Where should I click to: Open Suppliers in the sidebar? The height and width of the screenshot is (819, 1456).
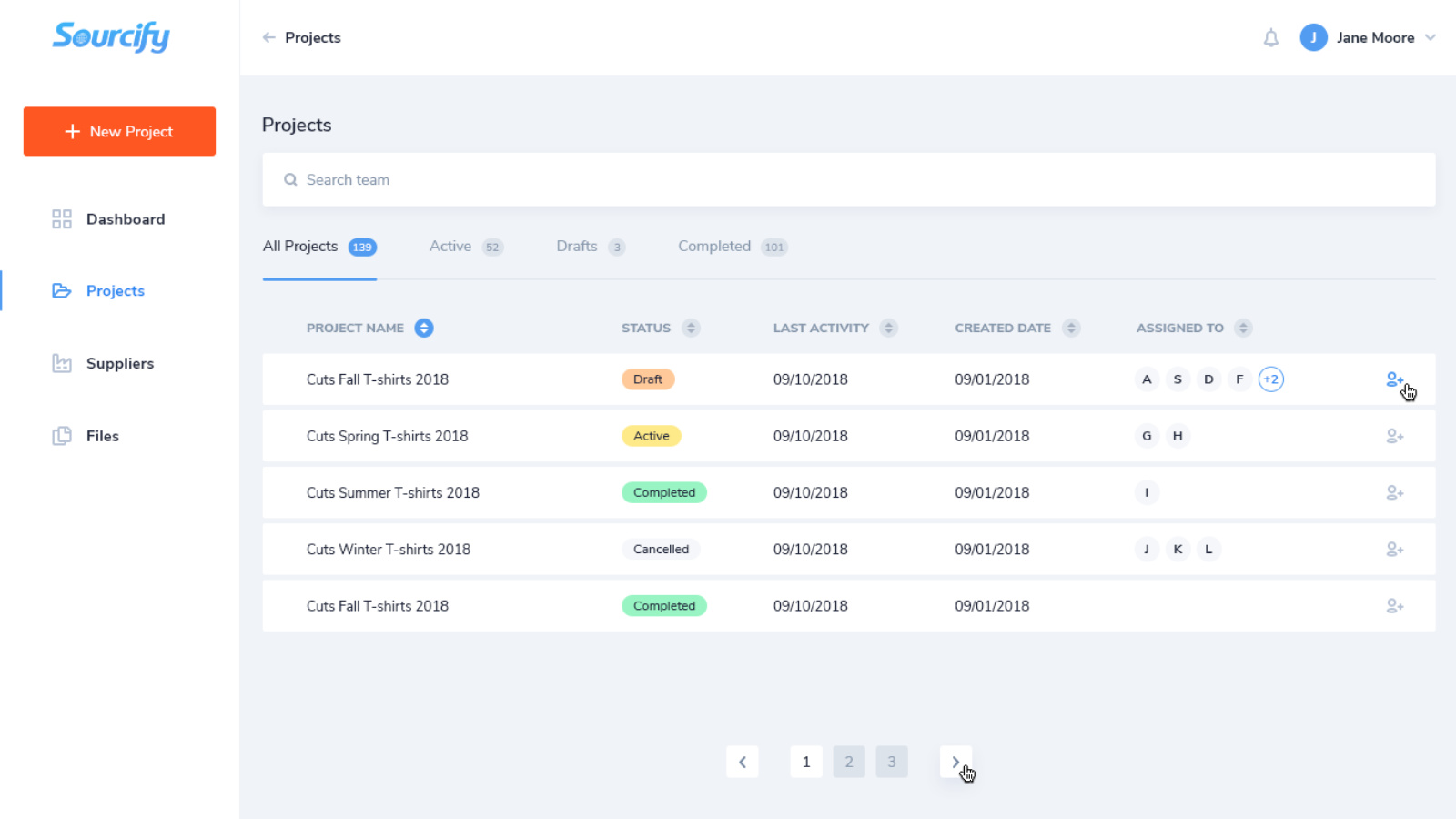click(x=103, y=363)
